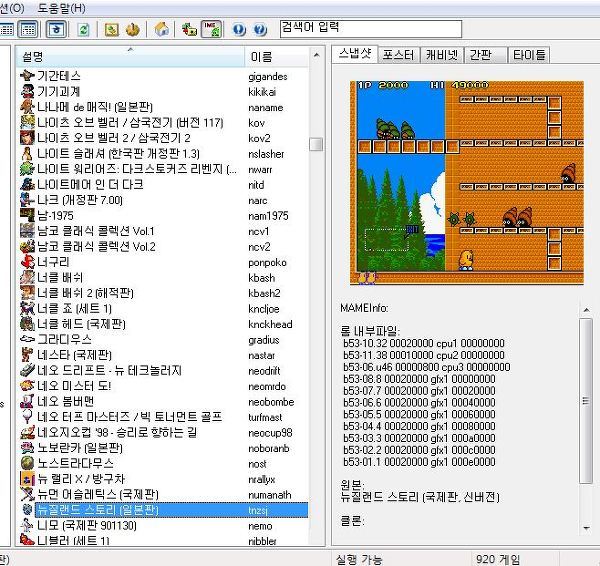Click the home icon in toolbar

pyautogui.click(x=161, y=30)
